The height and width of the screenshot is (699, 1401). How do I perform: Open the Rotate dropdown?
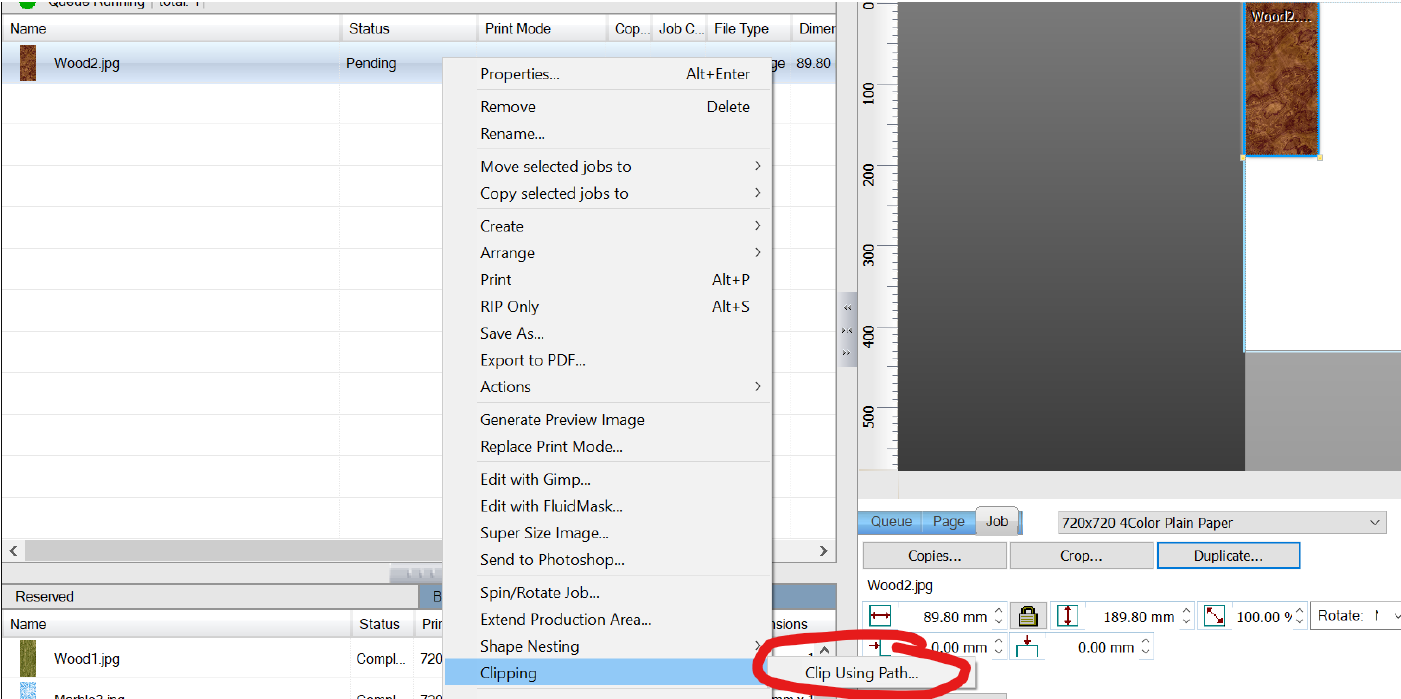1355,616
